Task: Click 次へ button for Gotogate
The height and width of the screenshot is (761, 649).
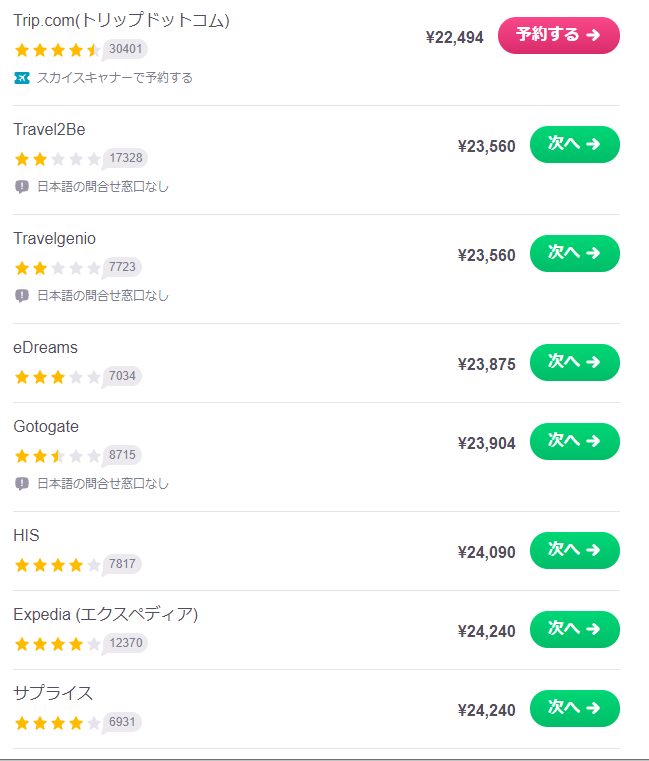Action: (574, 441)
